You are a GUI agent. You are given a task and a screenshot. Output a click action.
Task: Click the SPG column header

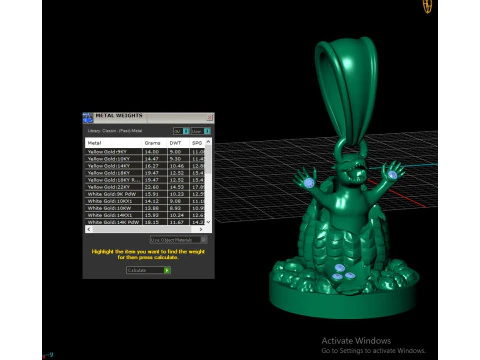tap(197, 143)
